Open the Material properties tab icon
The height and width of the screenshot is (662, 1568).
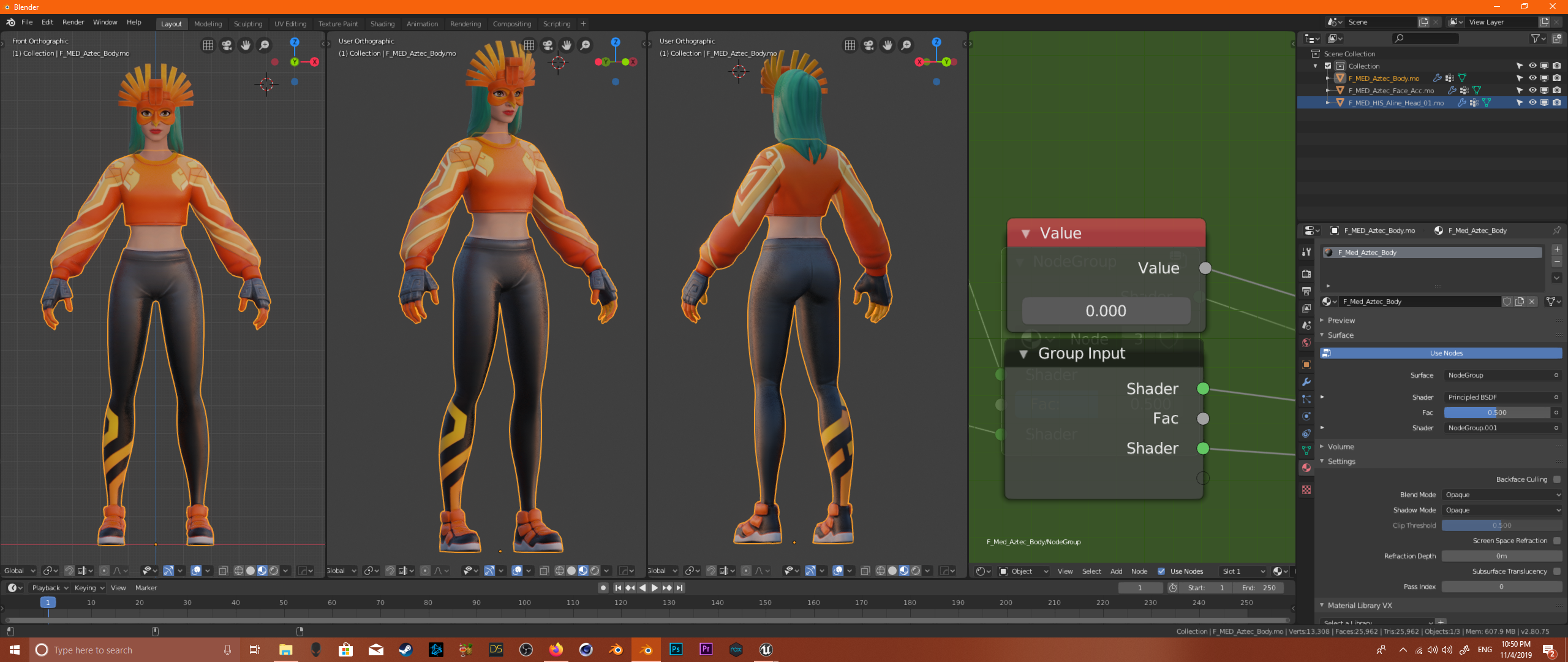coord(1306,468)
